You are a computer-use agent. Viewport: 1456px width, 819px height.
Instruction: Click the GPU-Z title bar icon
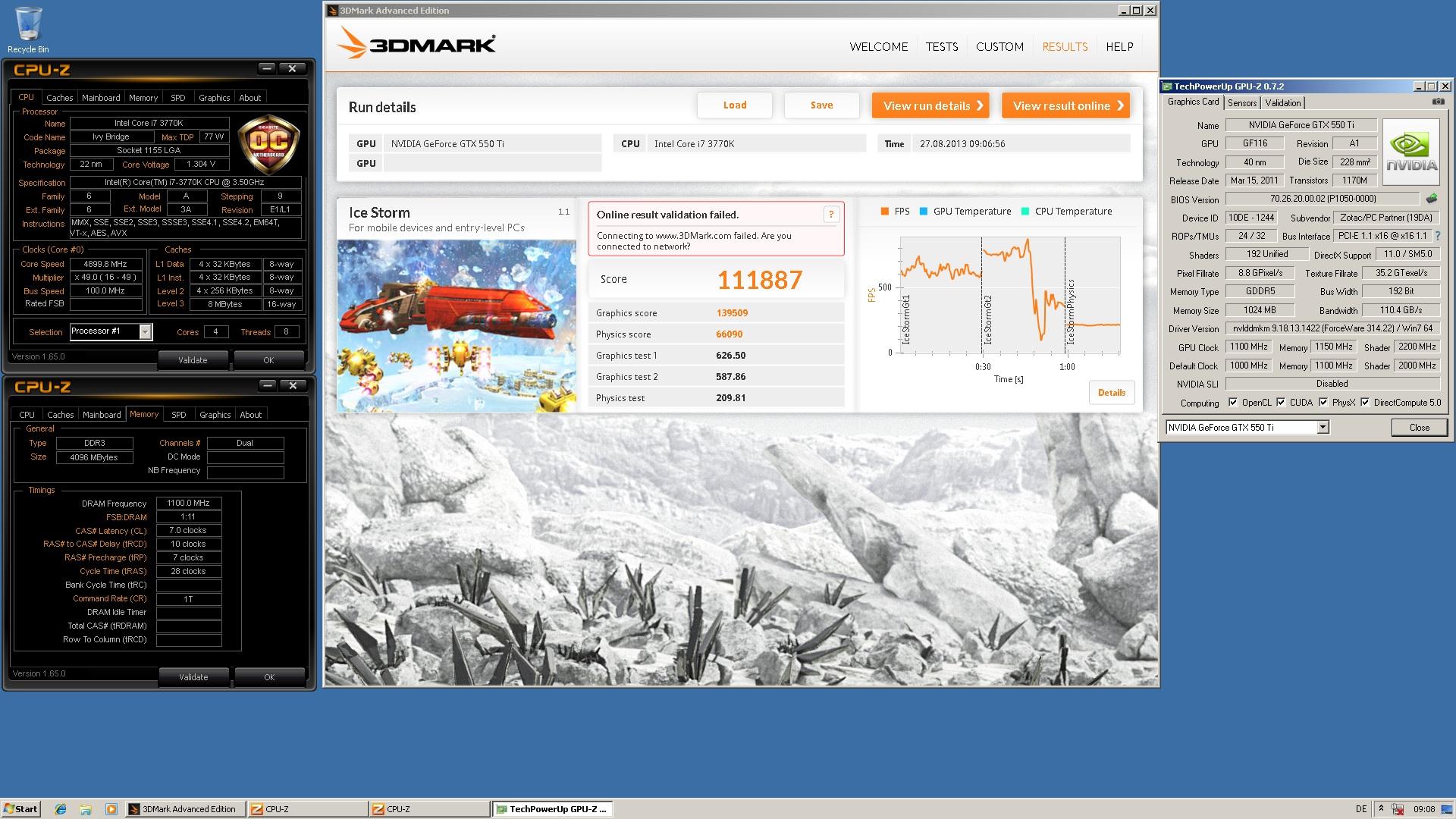click(1168, 86)
